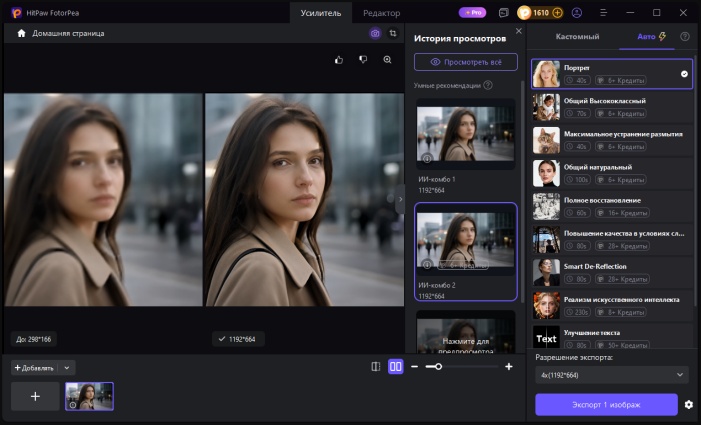
Task: Select the Общий Высококлассный model
Action: [x=612, y=107]
